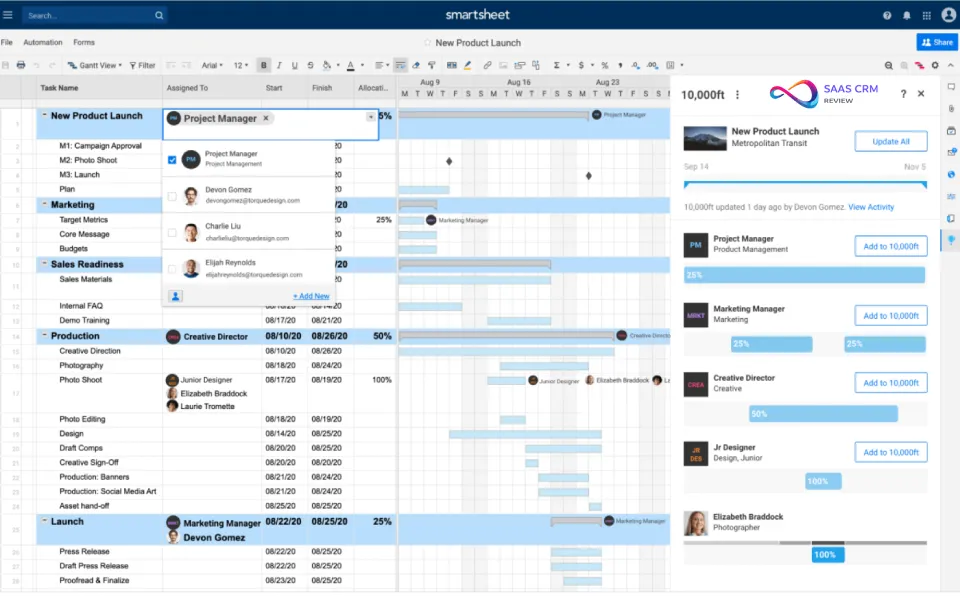Open the font size dropdown
This screenshot has height=603, width=960.
tap(240, 64)
